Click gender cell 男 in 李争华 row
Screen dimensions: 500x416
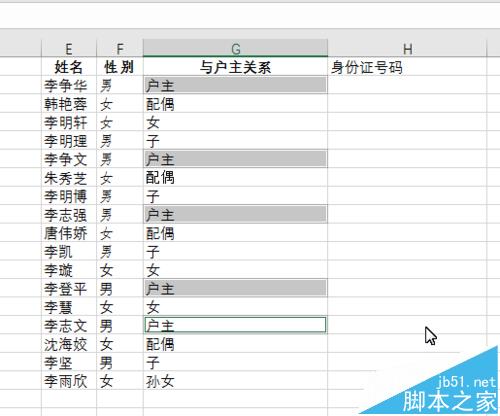tap(120, 85)
